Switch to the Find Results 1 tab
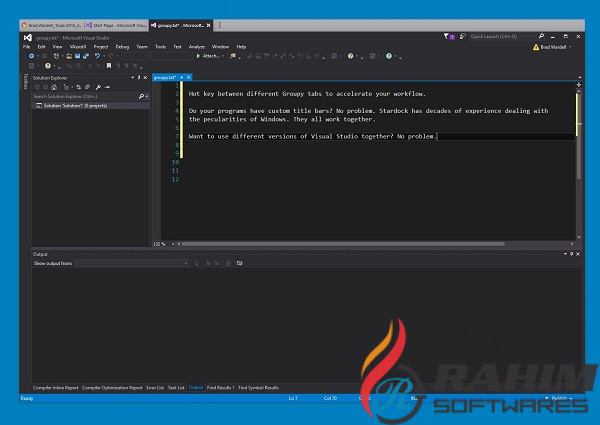 [x=220, y=388]
